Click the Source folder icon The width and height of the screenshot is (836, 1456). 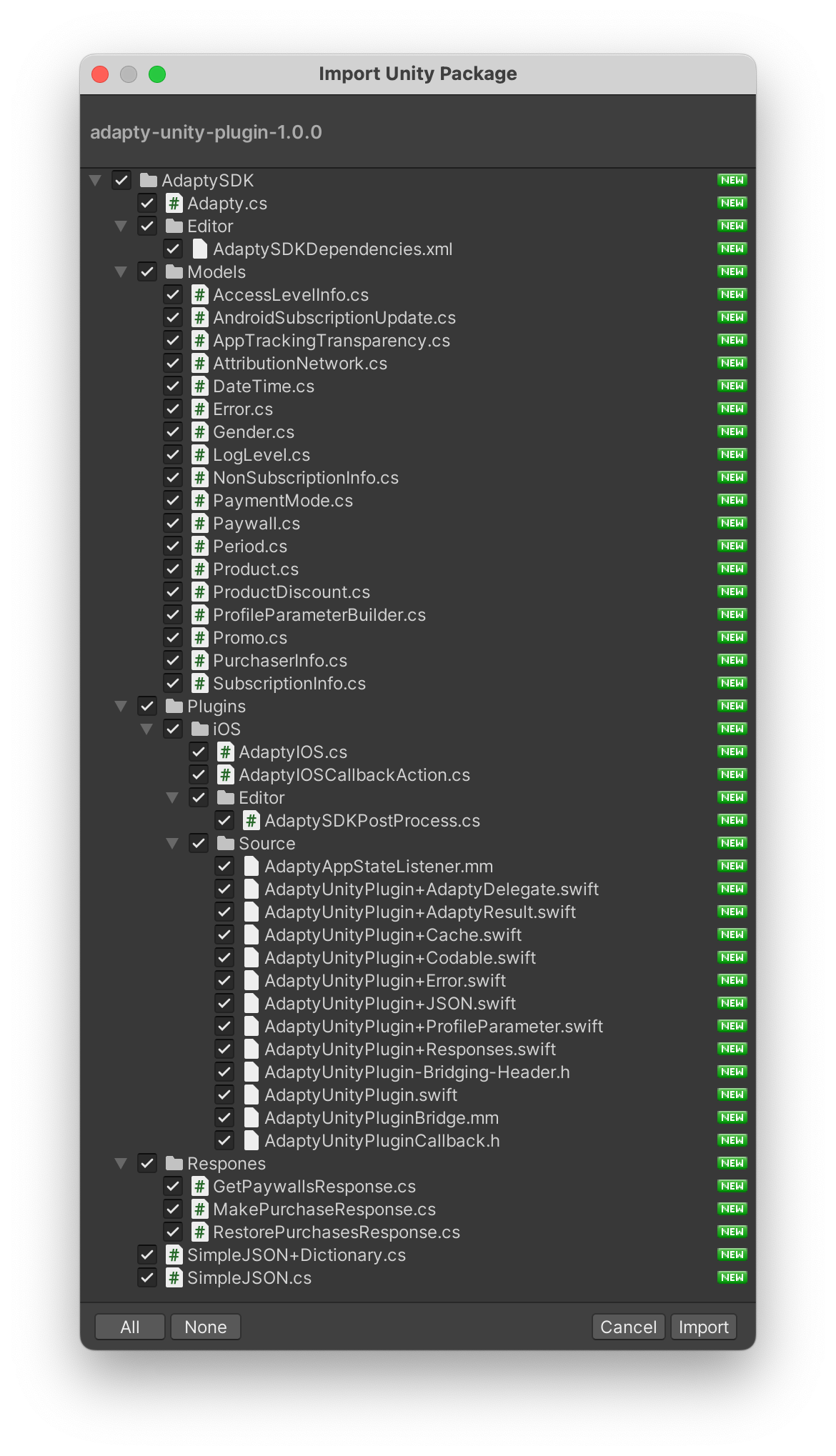[225, 843]
